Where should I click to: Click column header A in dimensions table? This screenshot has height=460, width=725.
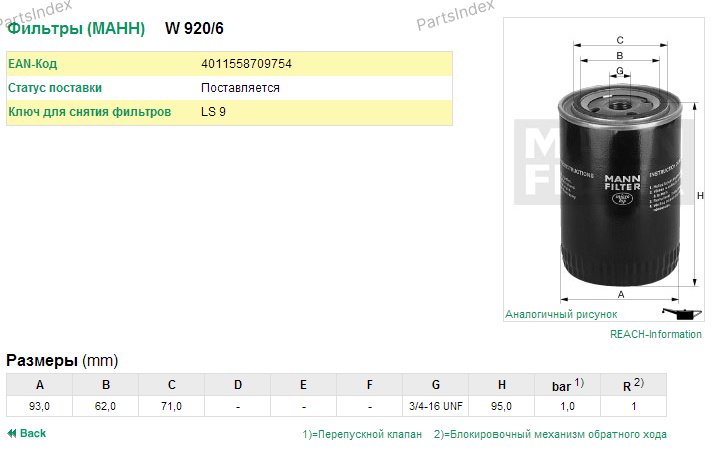pos(40,385)
